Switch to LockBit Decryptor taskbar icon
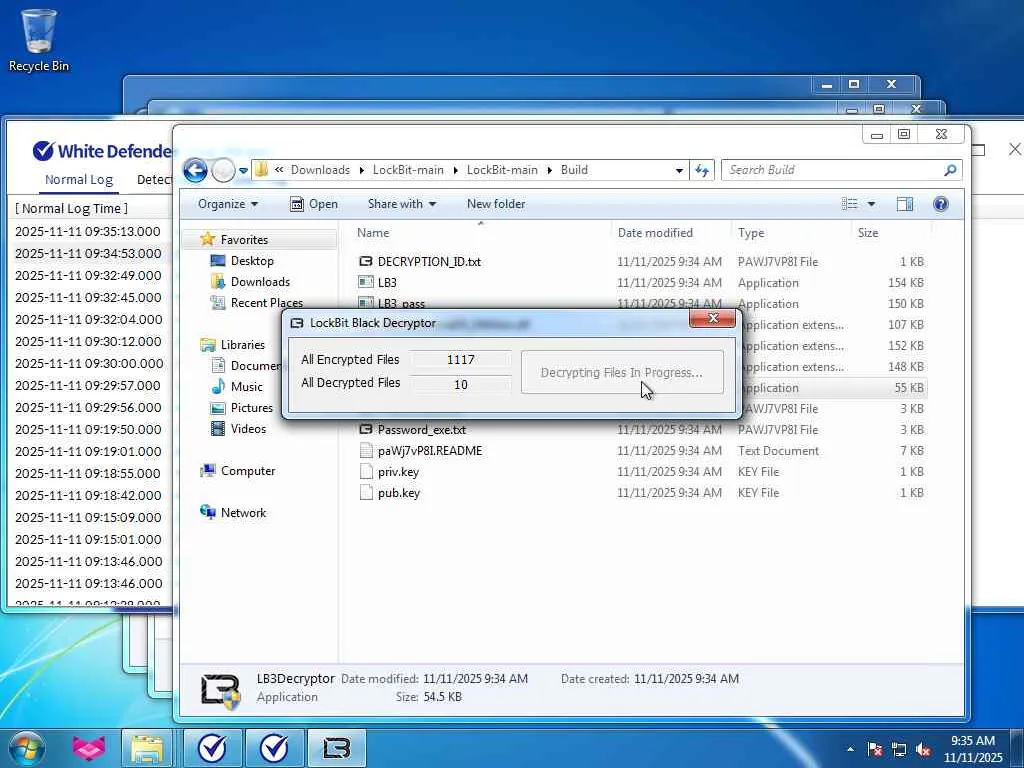1024x768 pixels. [336, 748]
